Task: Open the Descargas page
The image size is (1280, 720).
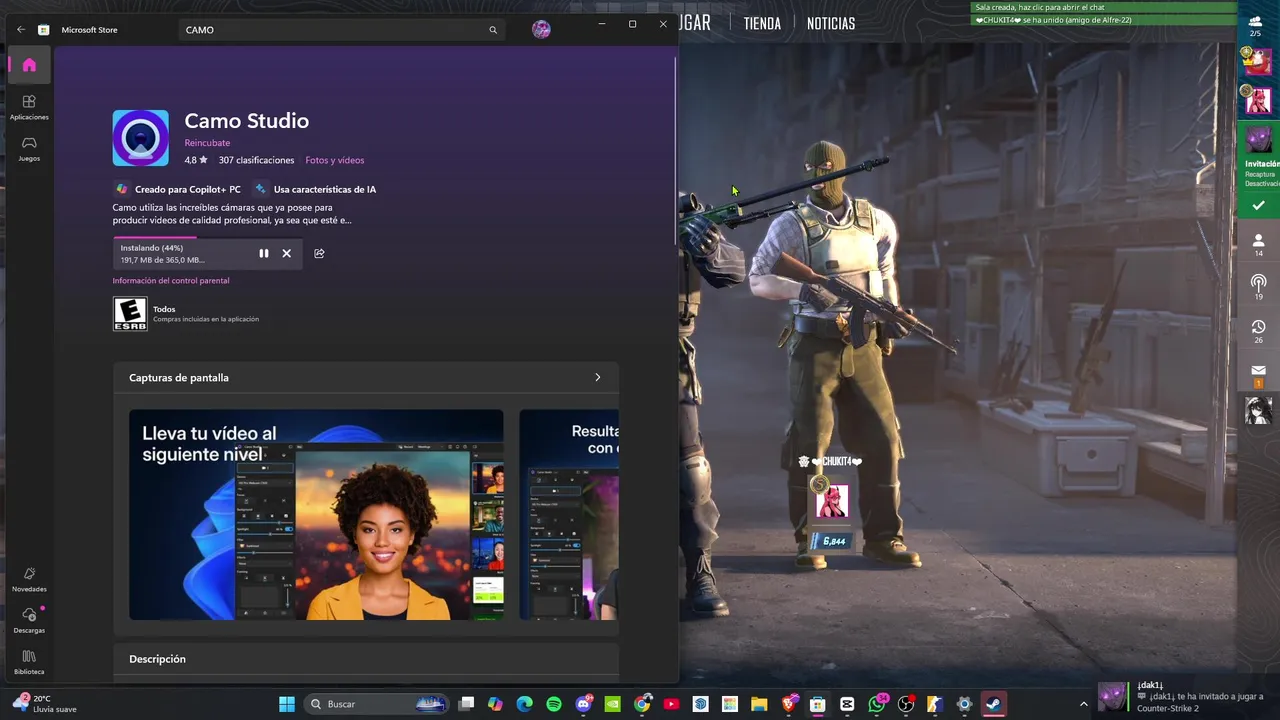Action: click(29, 620)
